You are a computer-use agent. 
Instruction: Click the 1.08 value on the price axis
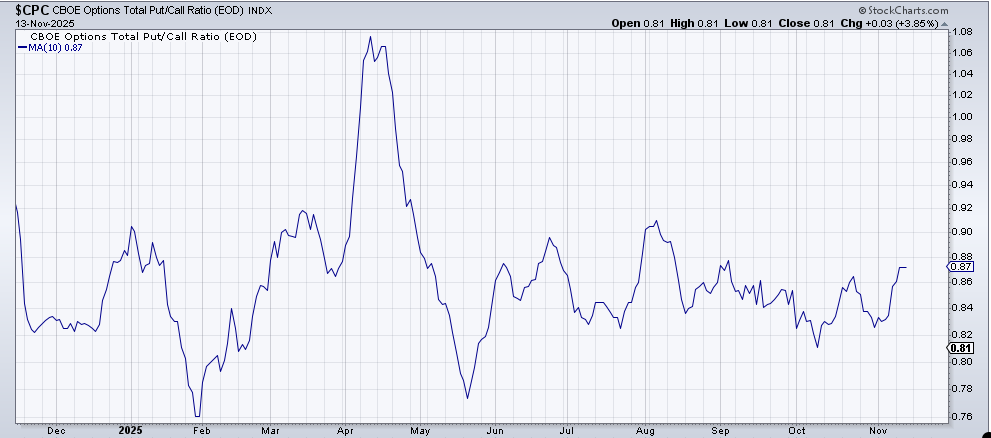(960, 32)
